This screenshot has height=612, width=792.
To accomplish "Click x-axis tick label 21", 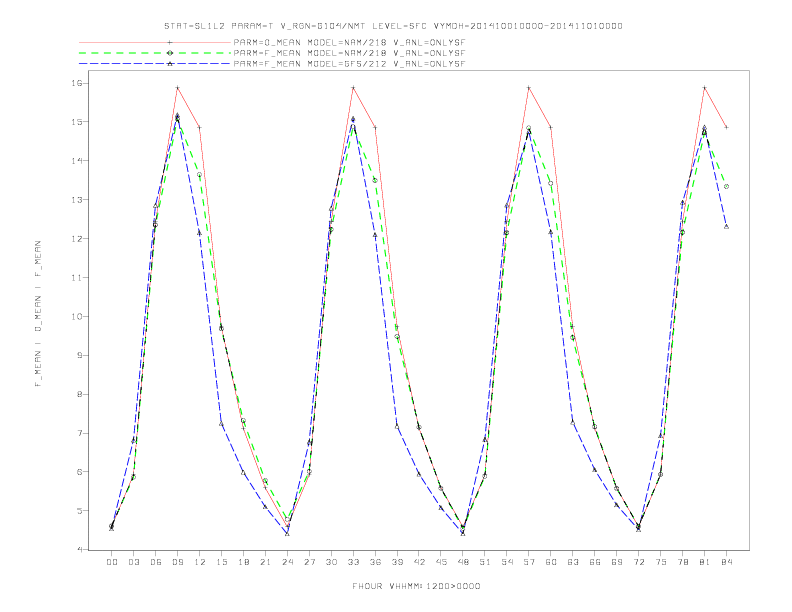I will [265, 562].
